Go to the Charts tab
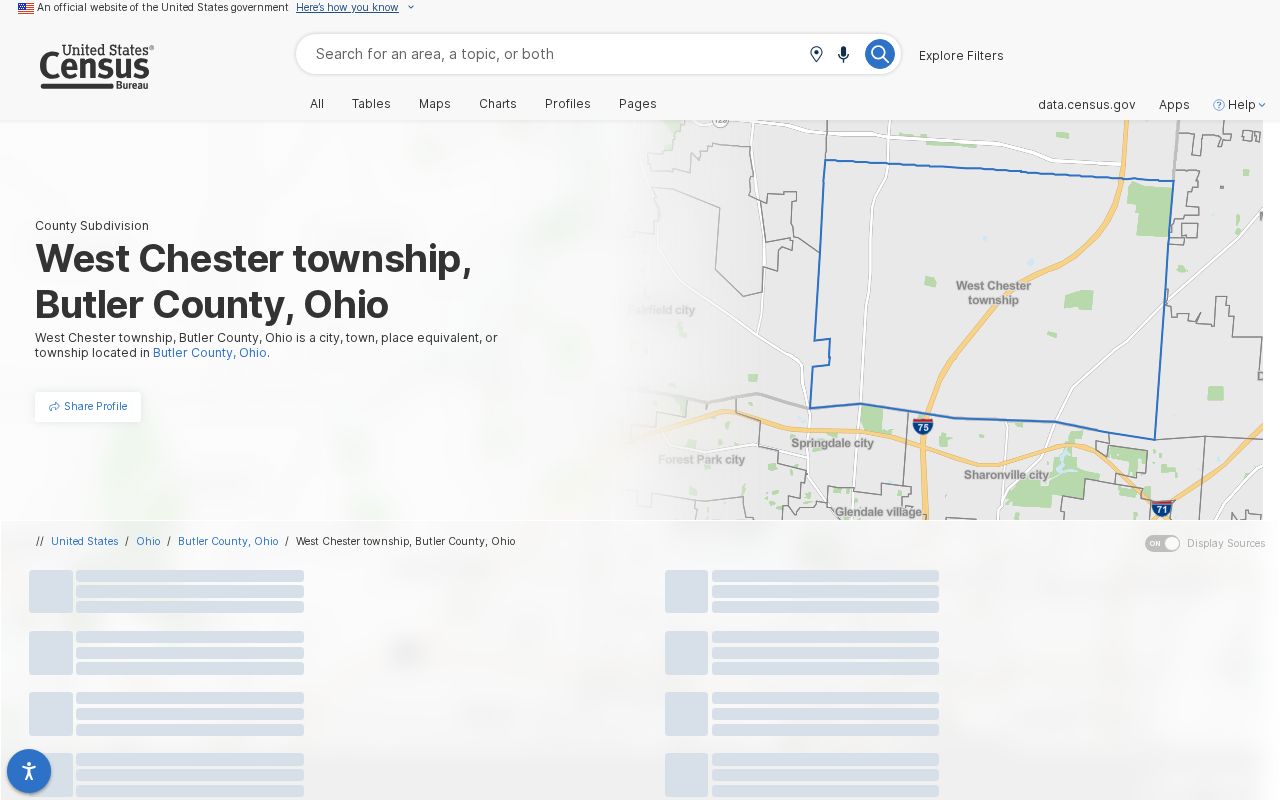Viewport: 1280px width, 800px height. tap(498, 104)
